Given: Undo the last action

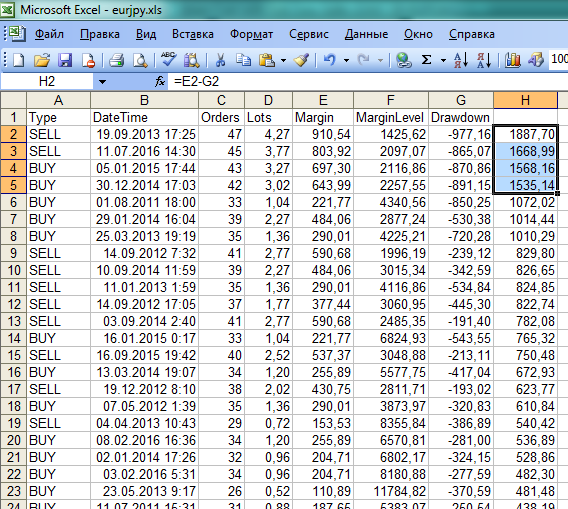Looking at the screenshot, I should coord(329,60).
